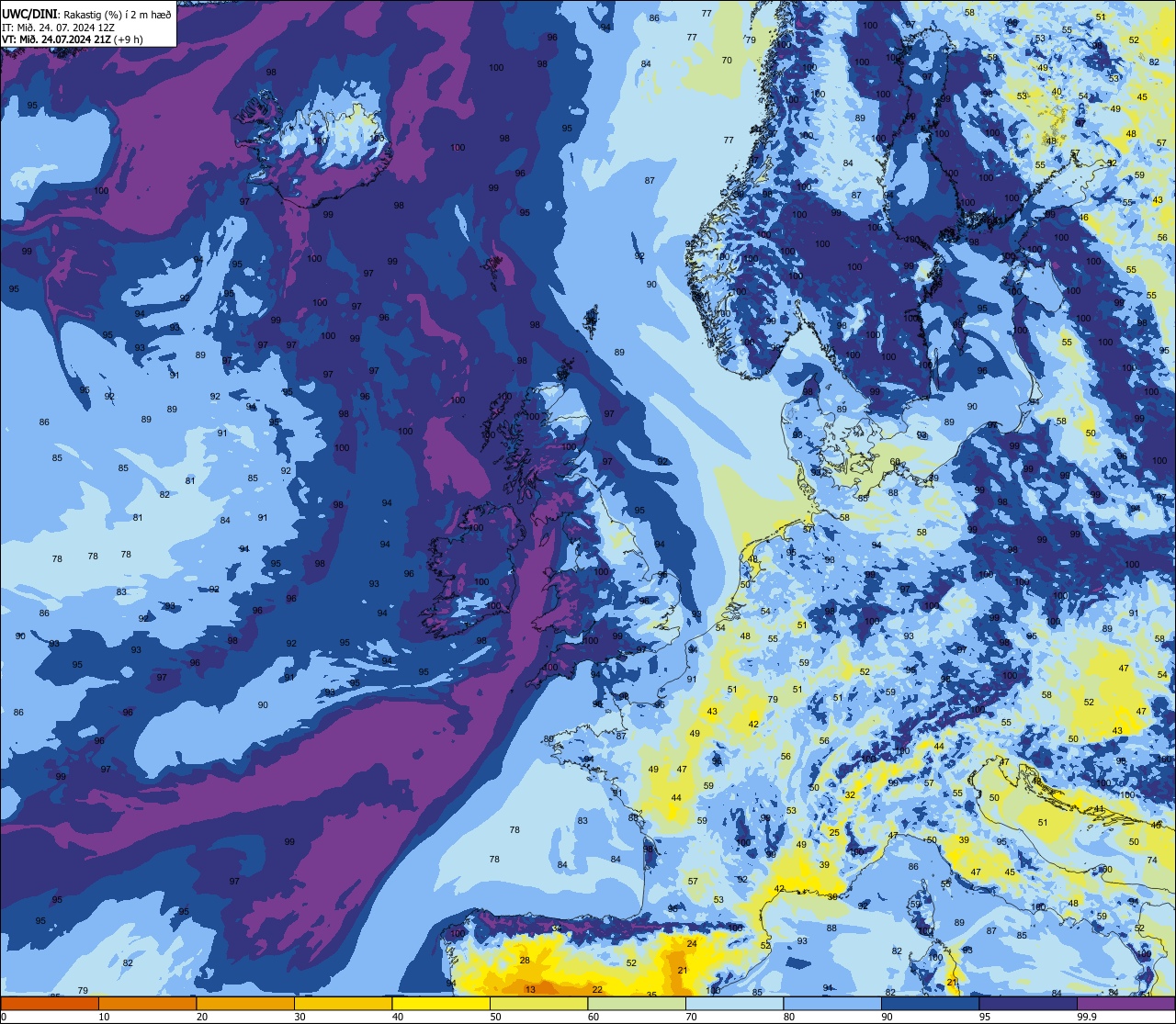This screenshot has width=1176, height=1024.
Task: Click the 'VT: Mið. 24.07.2024 21Z (+9 h)' line
Action: click(73, 39)
